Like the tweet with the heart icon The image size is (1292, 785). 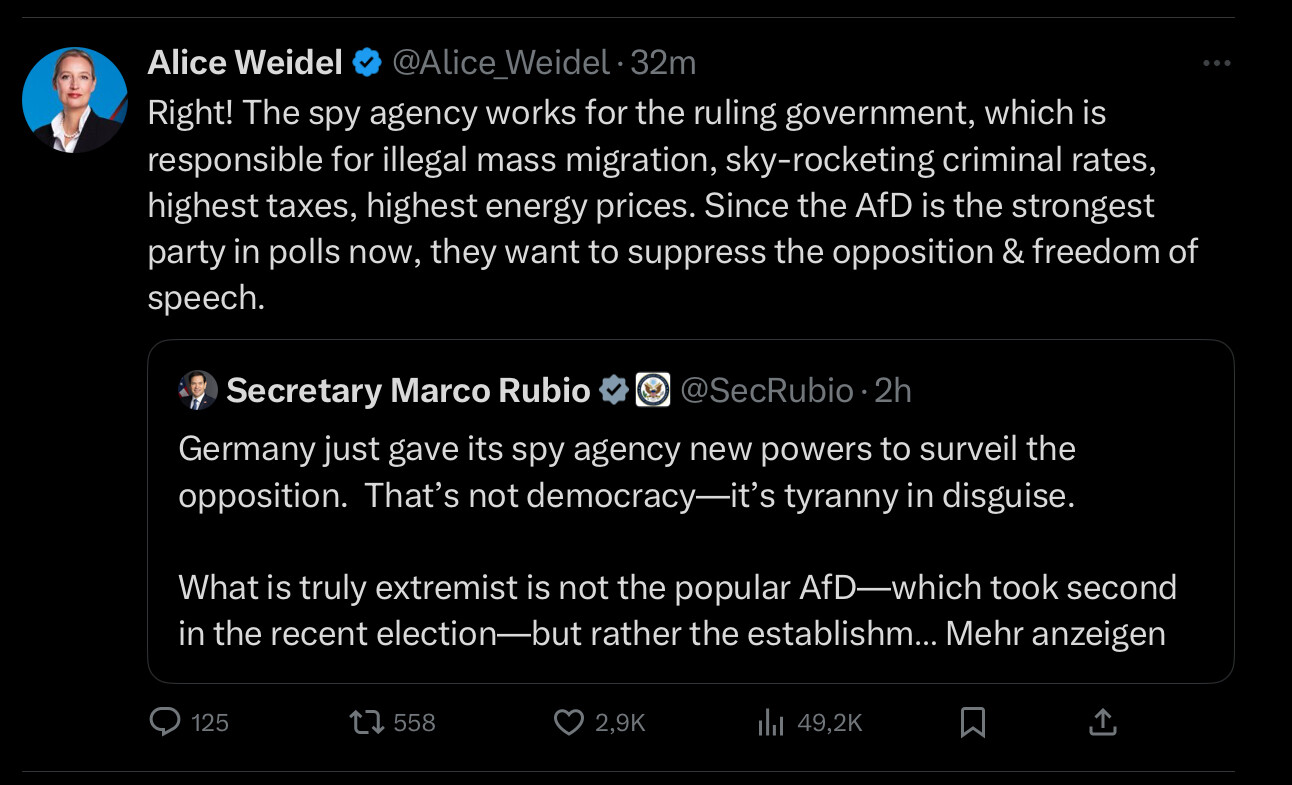pos(568,721)
